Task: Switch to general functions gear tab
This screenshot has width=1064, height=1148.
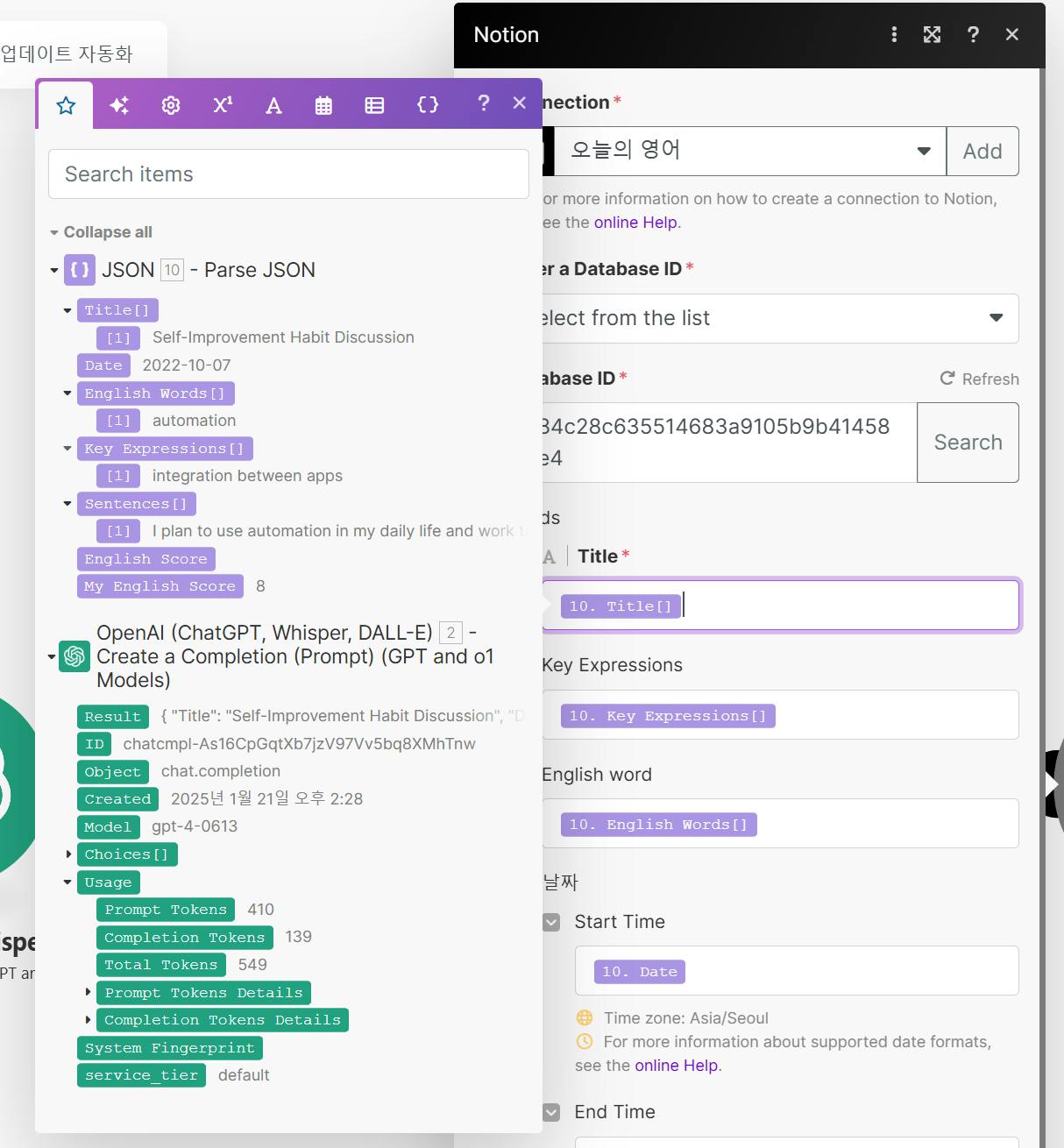Action: (171, 105)
